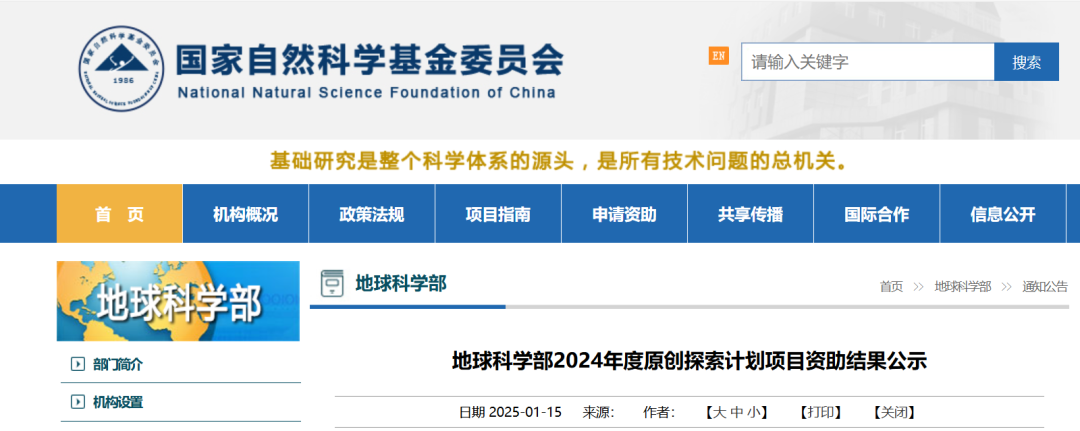Screen dimensions: 1080x431
Task: Open the 项目指南 navigation menu
Action: coord(498,213)
